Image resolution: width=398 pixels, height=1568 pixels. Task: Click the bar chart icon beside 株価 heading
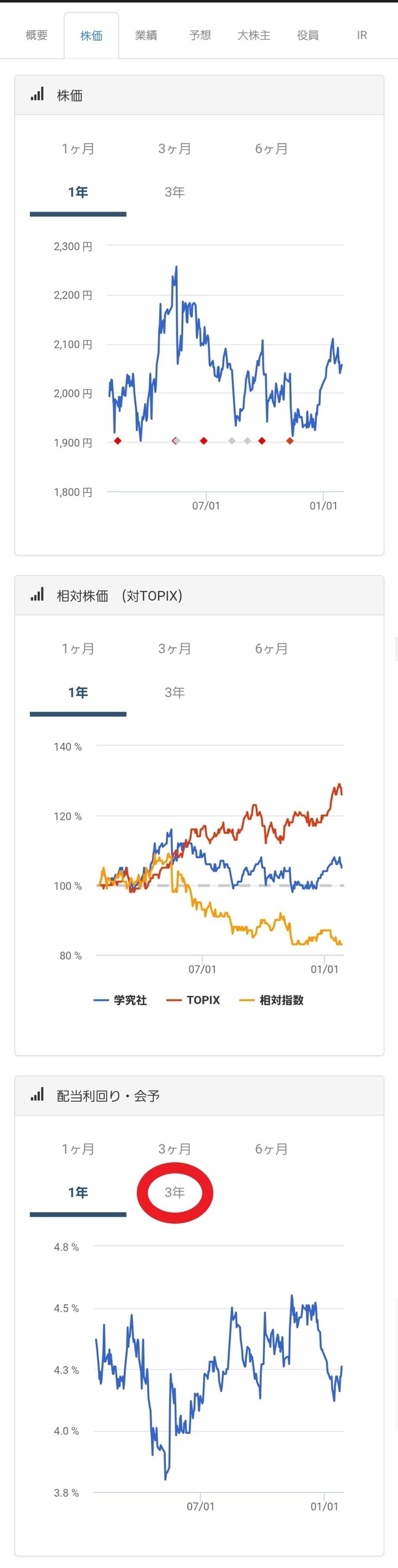[x=35, y=95]
